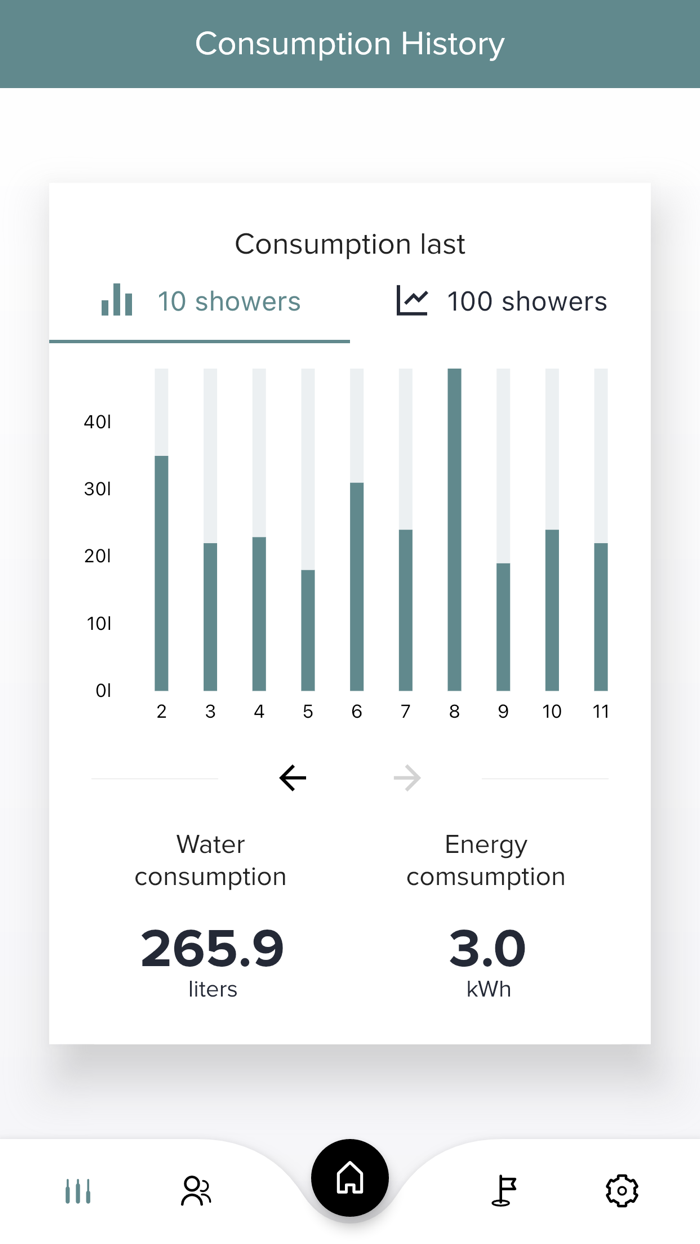Select the bar chart icon for 10 showers

[x=117, y=299]
